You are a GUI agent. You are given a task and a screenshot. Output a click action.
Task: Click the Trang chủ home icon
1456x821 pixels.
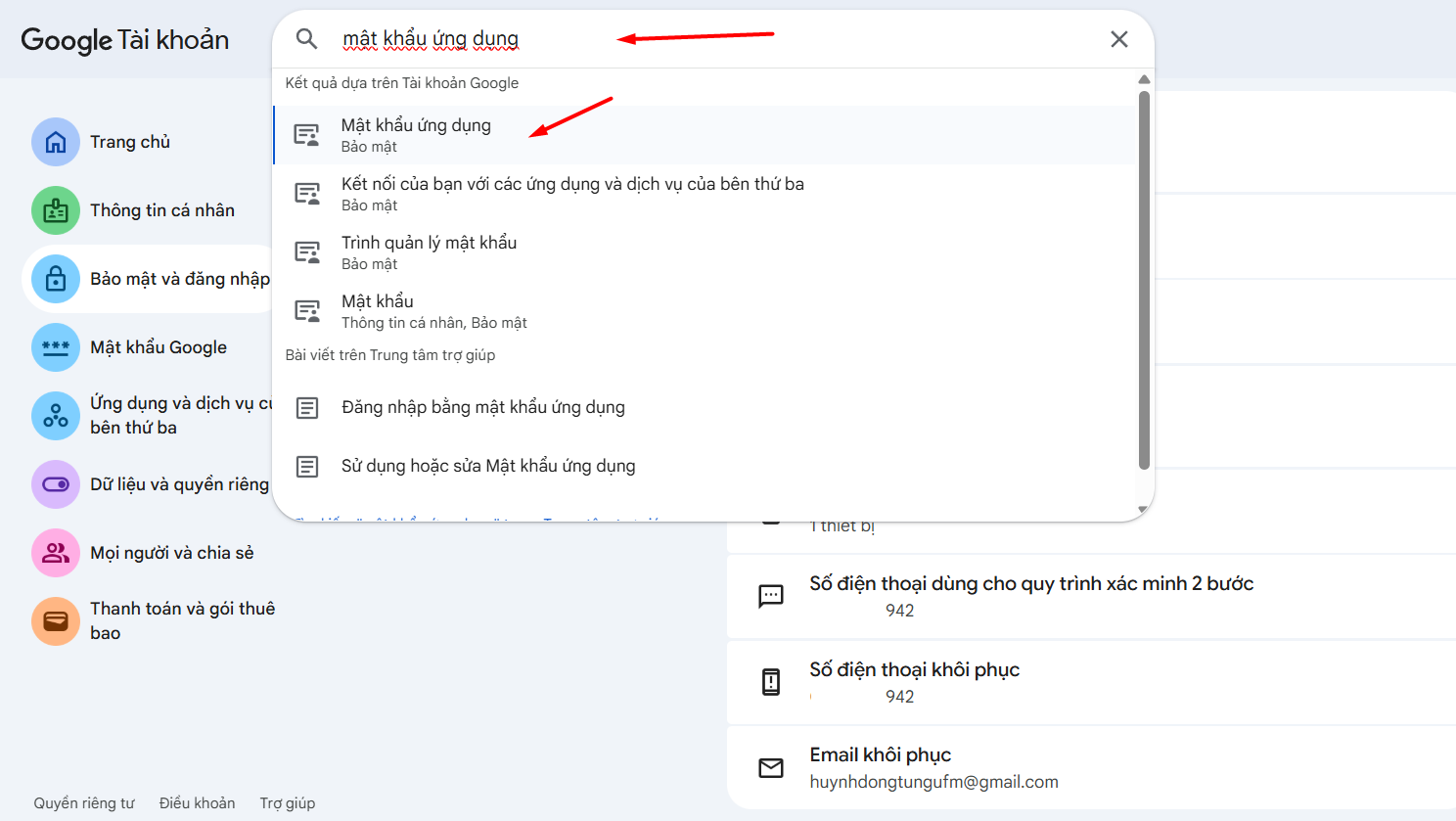(x=56, y=142)
